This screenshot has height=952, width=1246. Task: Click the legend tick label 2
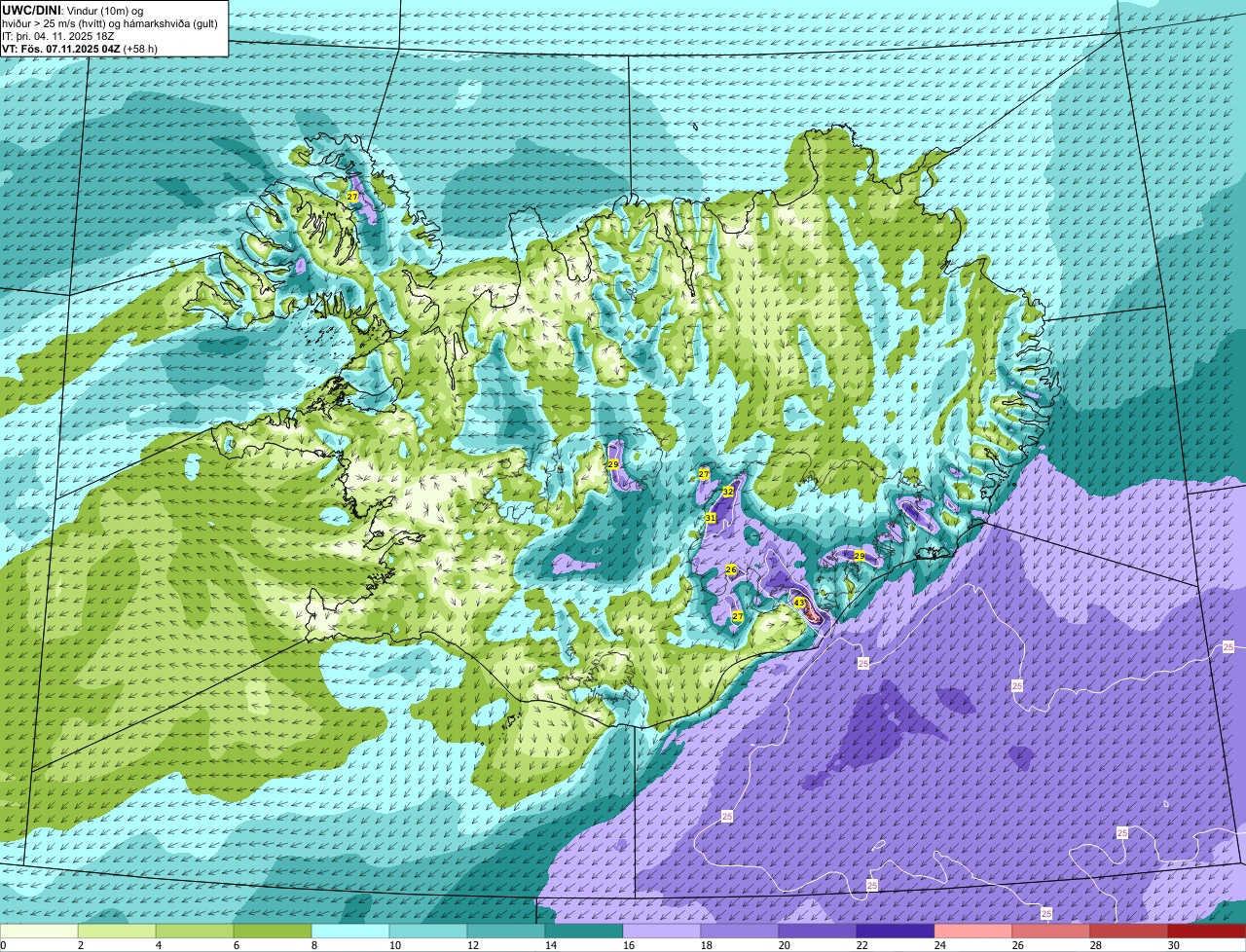click(x=80, y=945)
